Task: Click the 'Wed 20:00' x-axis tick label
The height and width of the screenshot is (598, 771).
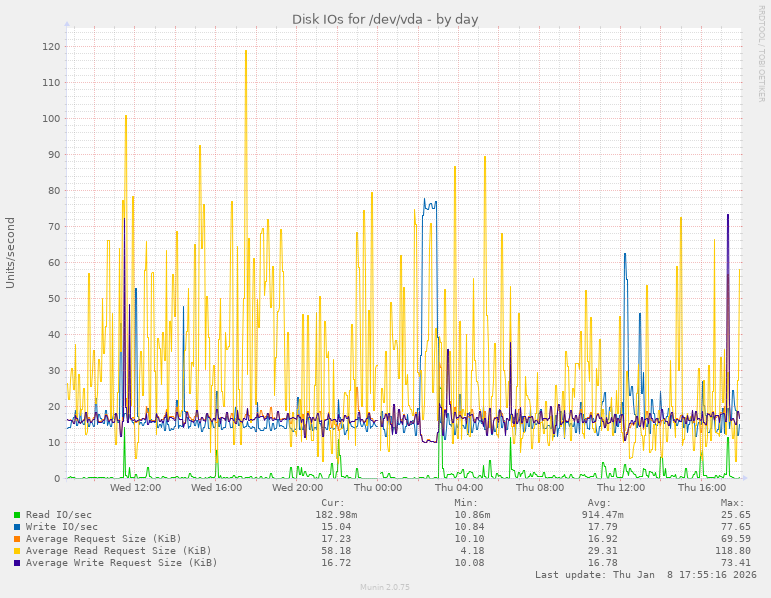Action: click(x=297, y=488)
